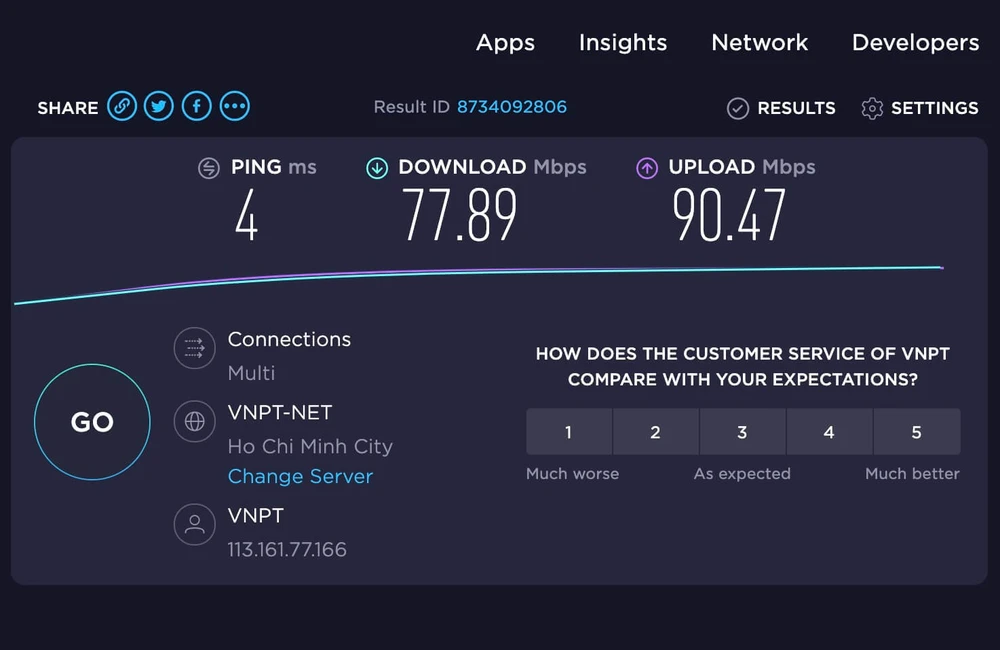
Task: Open the Results checkmark icon
Action: click(x=737, y=108)
